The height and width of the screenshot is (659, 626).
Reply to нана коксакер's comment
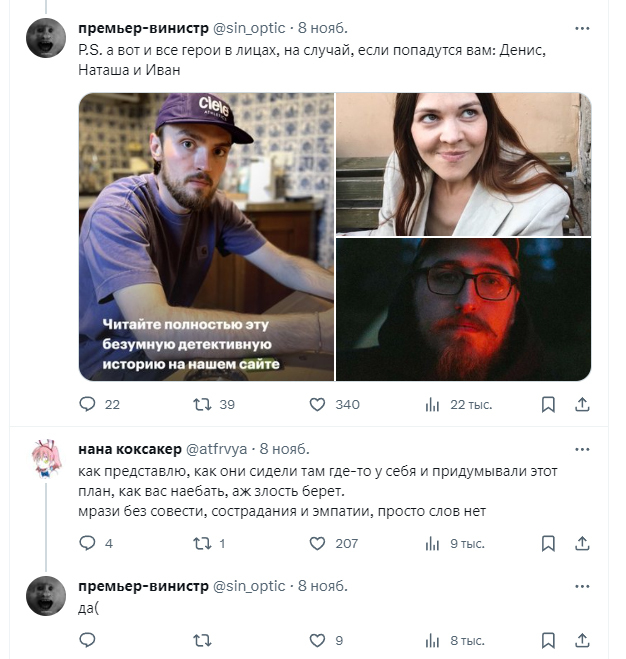click(87, 543)
